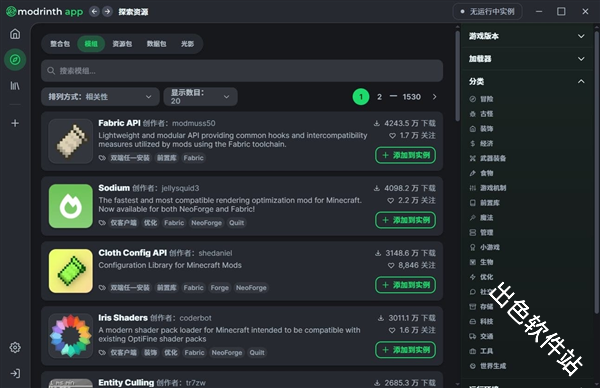Image resolution: width=600 pixels, height=388 pixels.
Task: Click the next page arrow in pagination
Action: pos(434,96)
